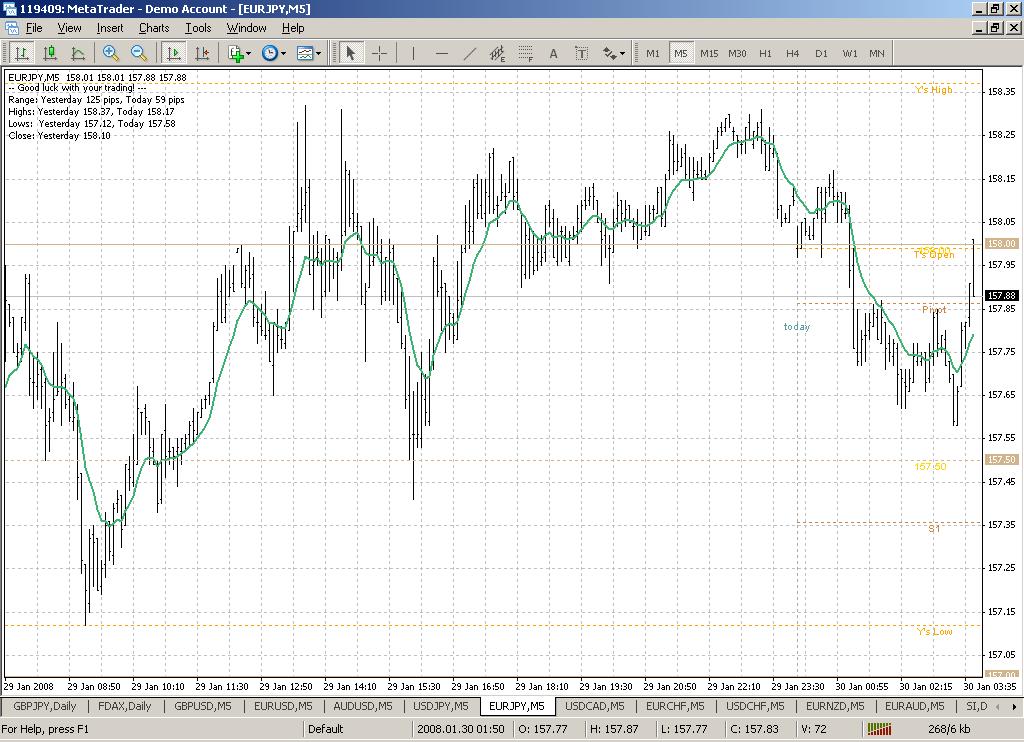Viewport: 1024px width, 742px height.
Task: Switch to the GBPUSD,M5 chart tab
Action: point(203,706)
